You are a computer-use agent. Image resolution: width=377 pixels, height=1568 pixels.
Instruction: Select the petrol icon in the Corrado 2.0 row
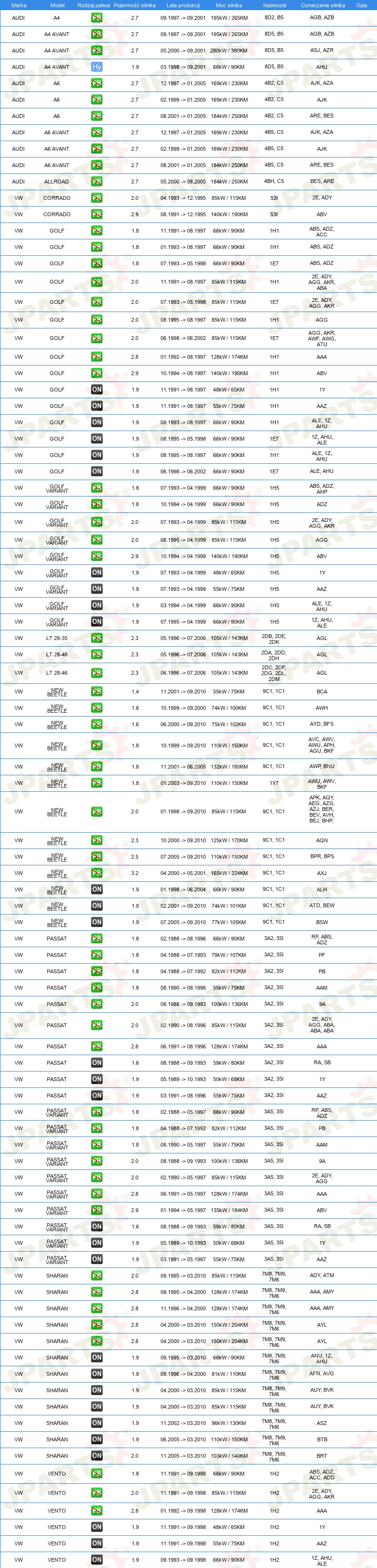coord(96,198)
